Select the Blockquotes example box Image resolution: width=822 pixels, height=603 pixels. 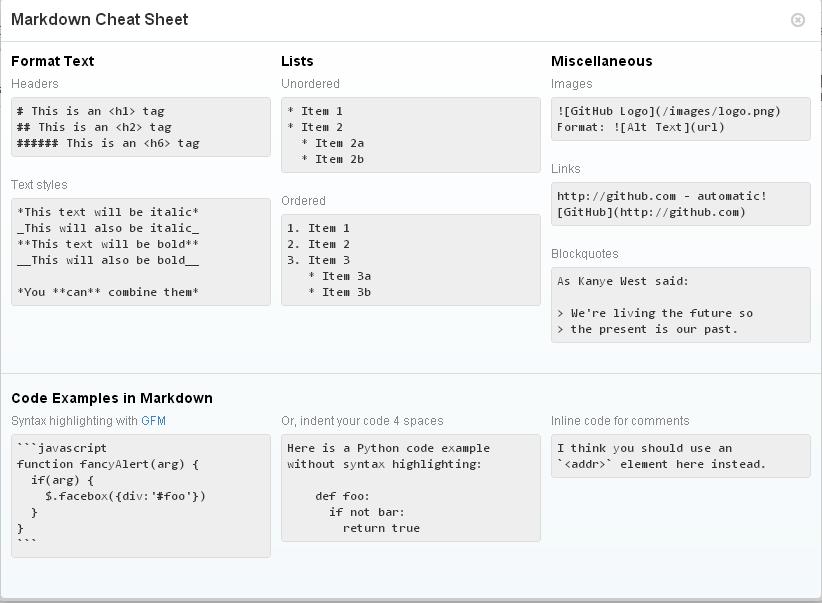(681, 303)
